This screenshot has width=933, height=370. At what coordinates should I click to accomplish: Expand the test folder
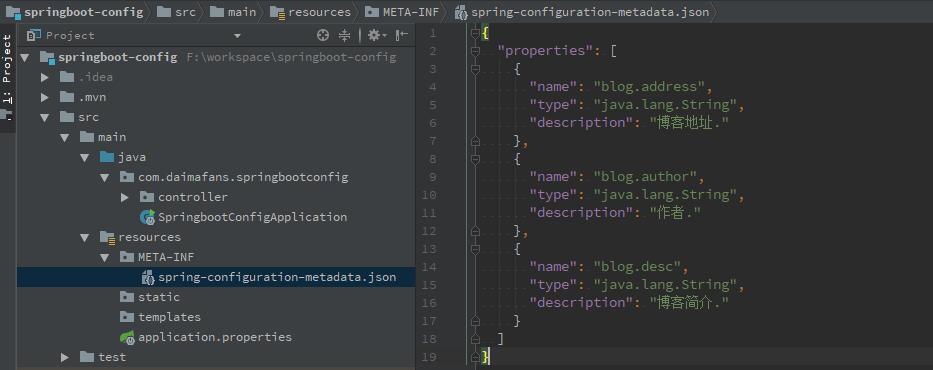pyautogui.click(x=65, y=358)
